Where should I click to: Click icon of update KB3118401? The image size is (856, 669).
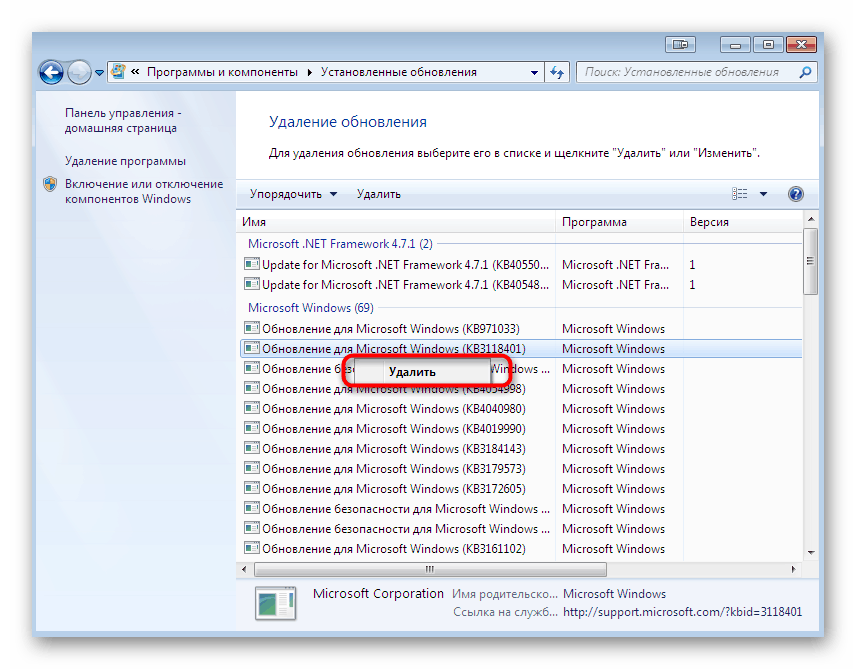click(252, 348)
